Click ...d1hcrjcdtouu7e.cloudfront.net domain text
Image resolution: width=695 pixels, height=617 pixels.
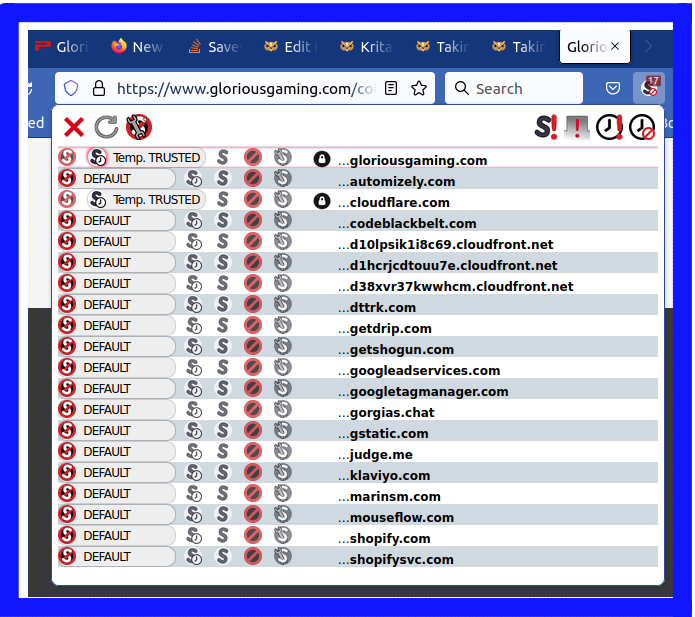448,266
